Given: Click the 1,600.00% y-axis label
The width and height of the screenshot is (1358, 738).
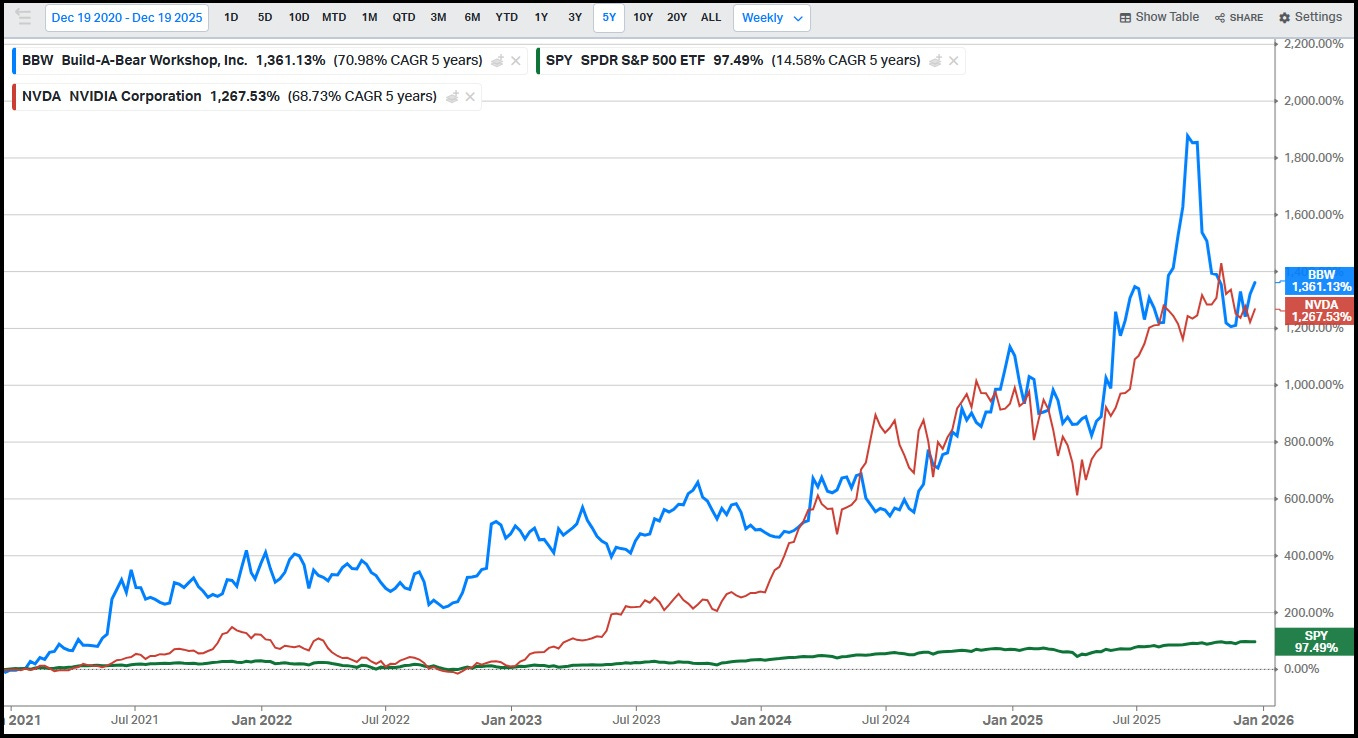Looking at the screenshot, I should pyautogui.click(x=1314, y=215).
